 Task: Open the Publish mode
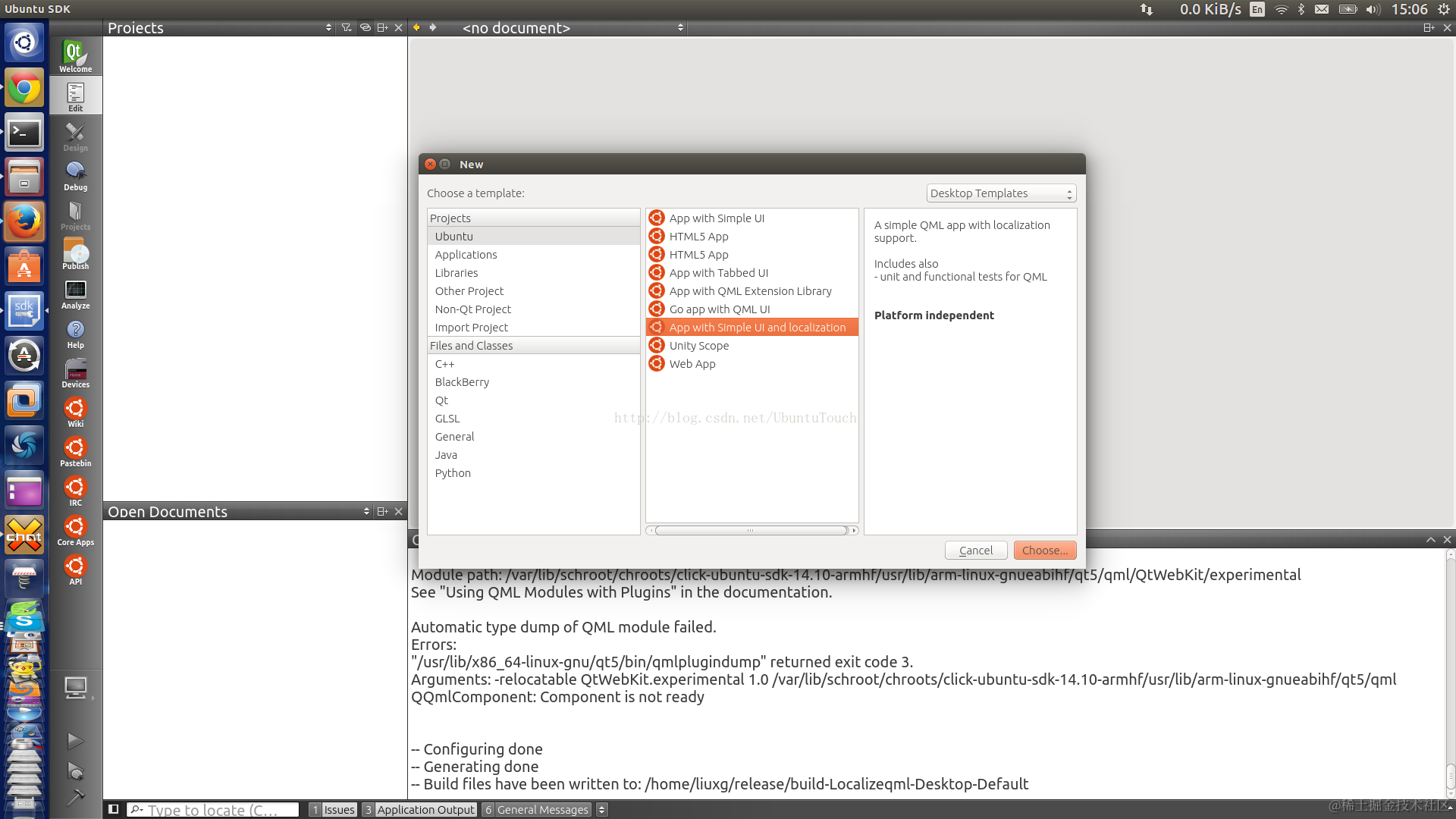point(75,254)
